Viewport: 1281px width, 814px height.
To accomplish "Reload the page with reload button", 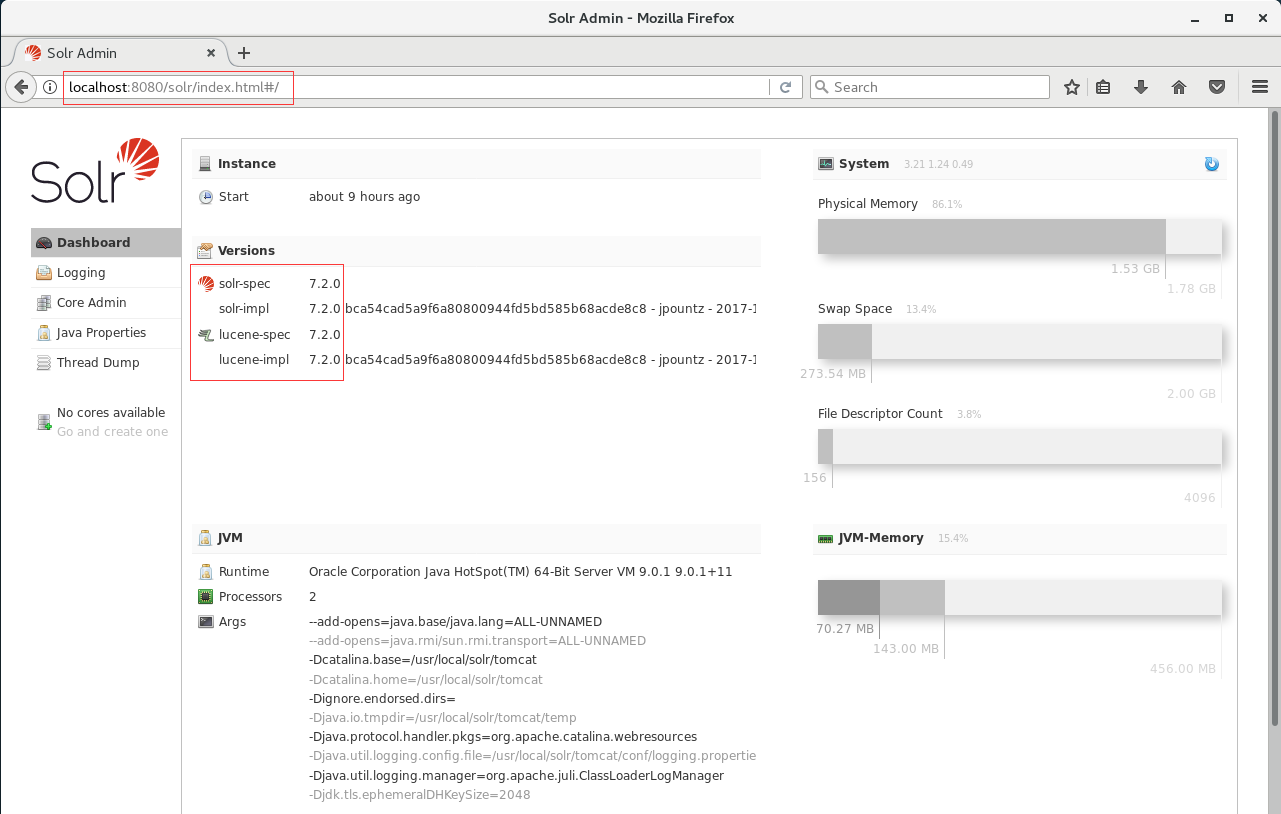I will 785,87.
